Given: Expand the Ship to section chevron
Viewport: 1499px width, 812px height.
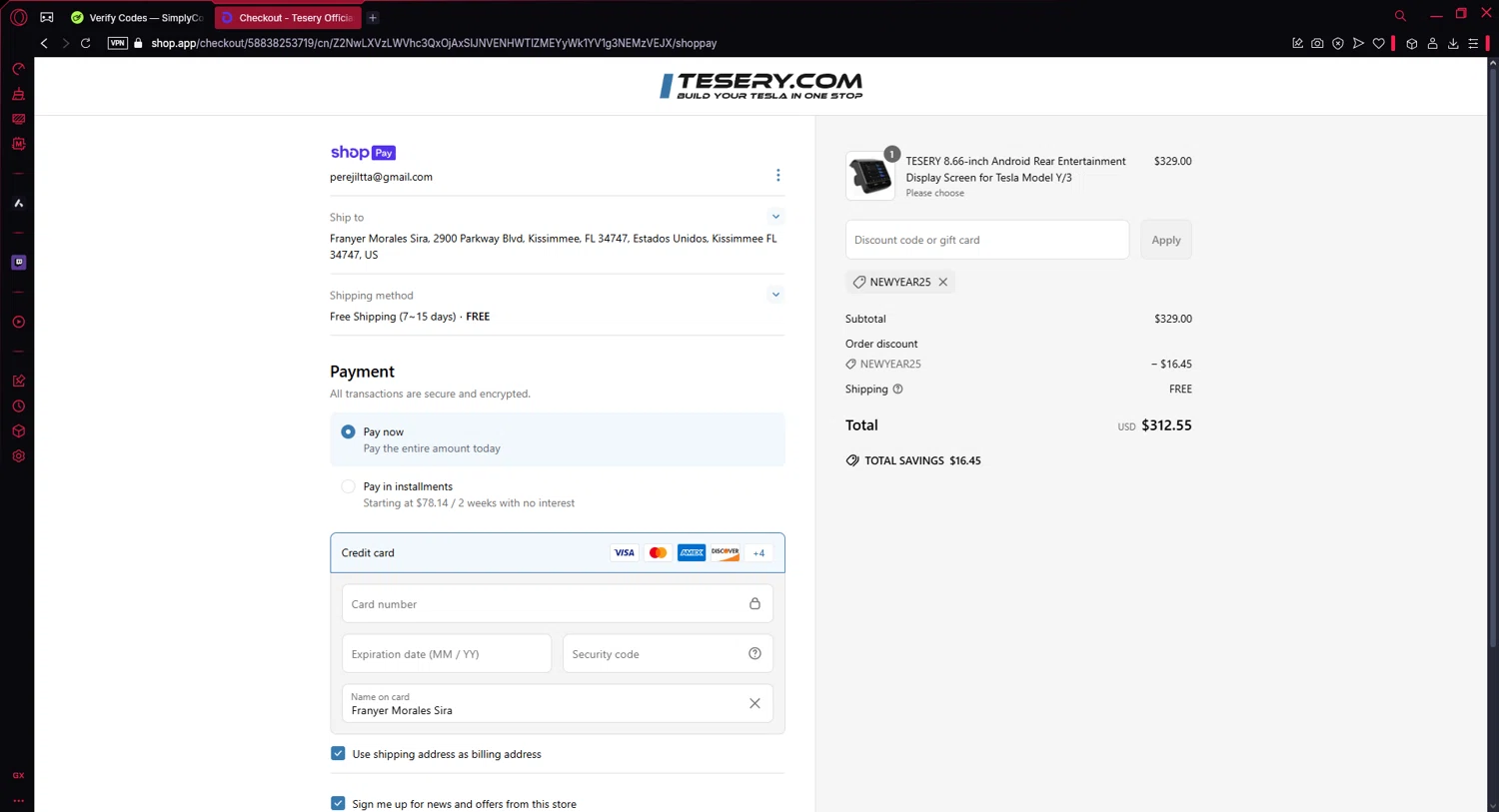Looking at the screenshot, I should 775,216.
